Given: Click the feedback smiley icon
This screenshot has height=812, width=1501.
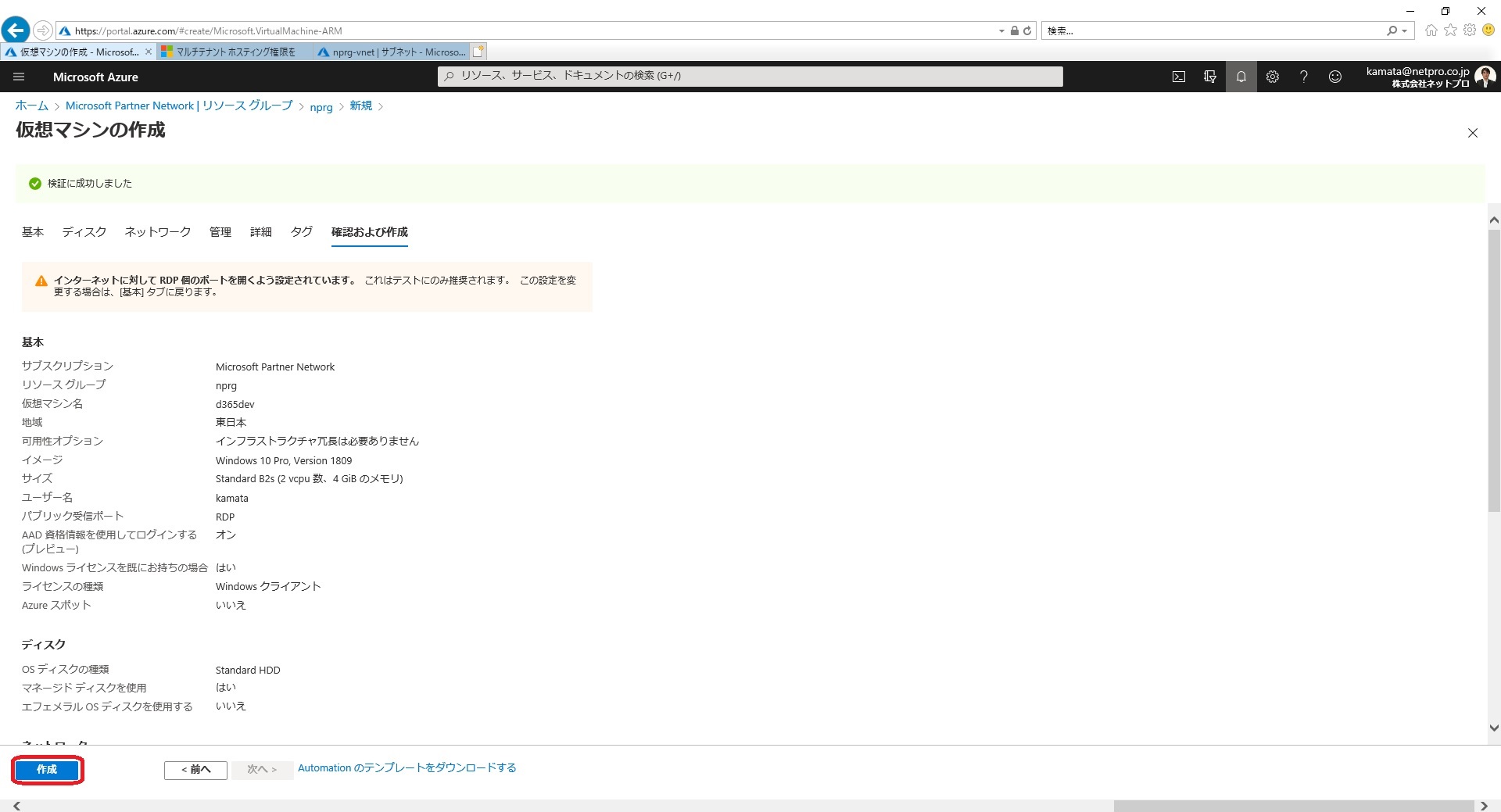Looking at the screenshot, I should coord(1334,77).
